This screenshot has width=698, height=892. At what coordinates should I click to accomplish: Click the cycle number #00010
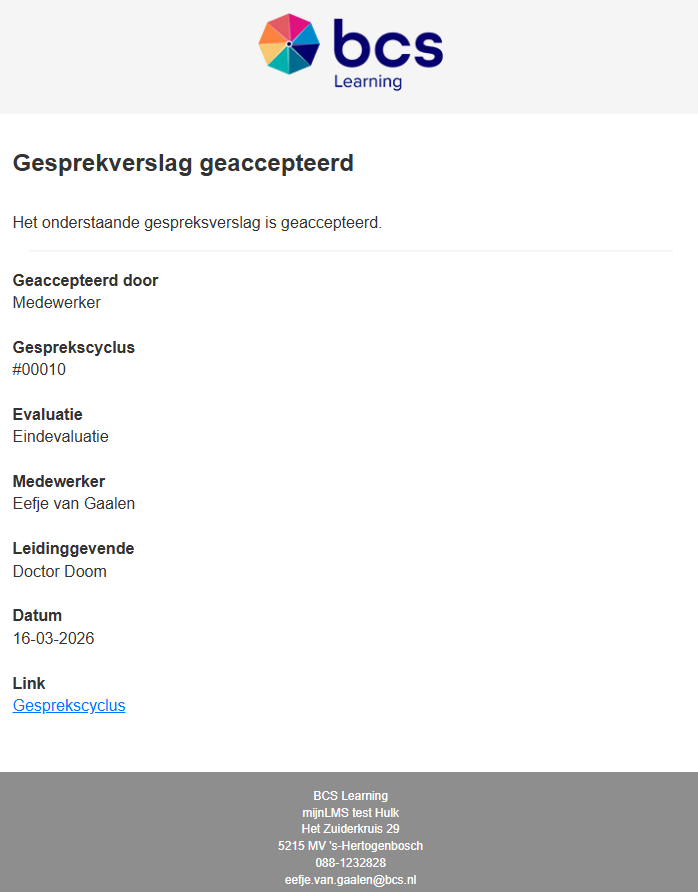39,370
